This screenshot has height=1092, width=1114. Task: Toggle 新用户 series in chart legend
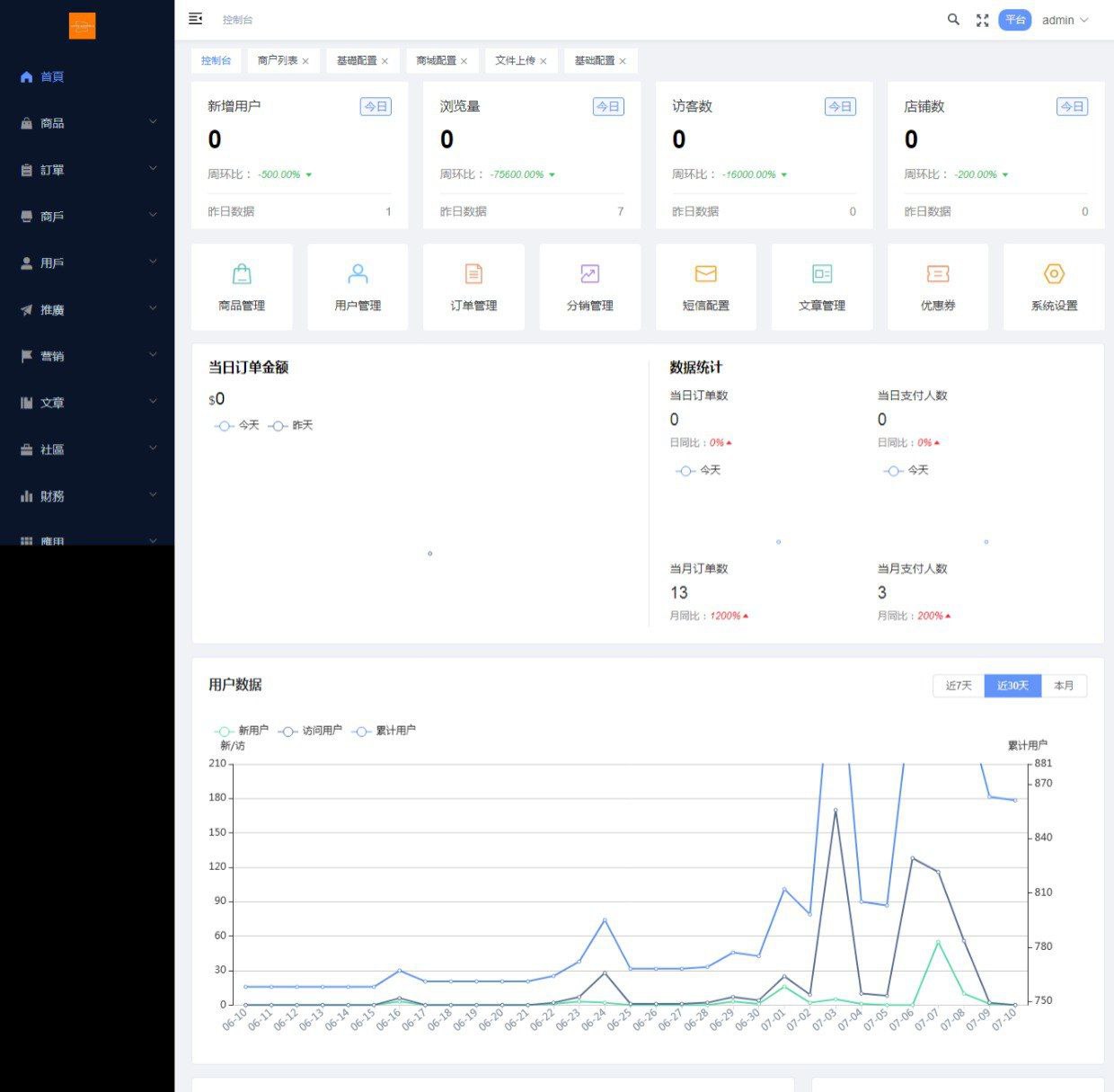pos(242,731)
